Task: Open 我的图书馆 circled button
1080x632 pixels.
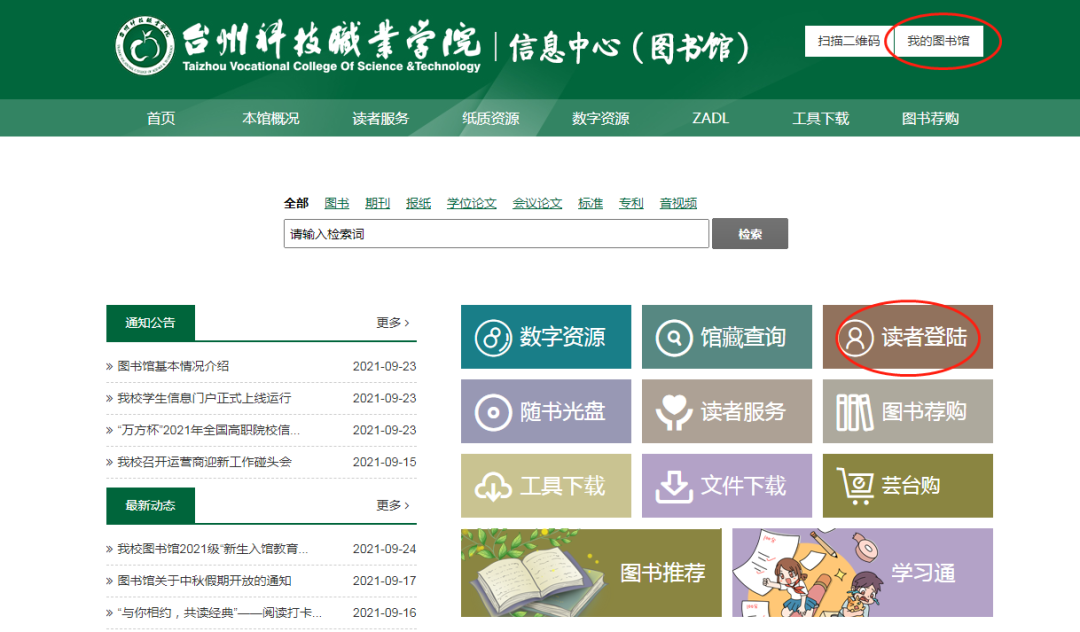Action: point(938,41)
